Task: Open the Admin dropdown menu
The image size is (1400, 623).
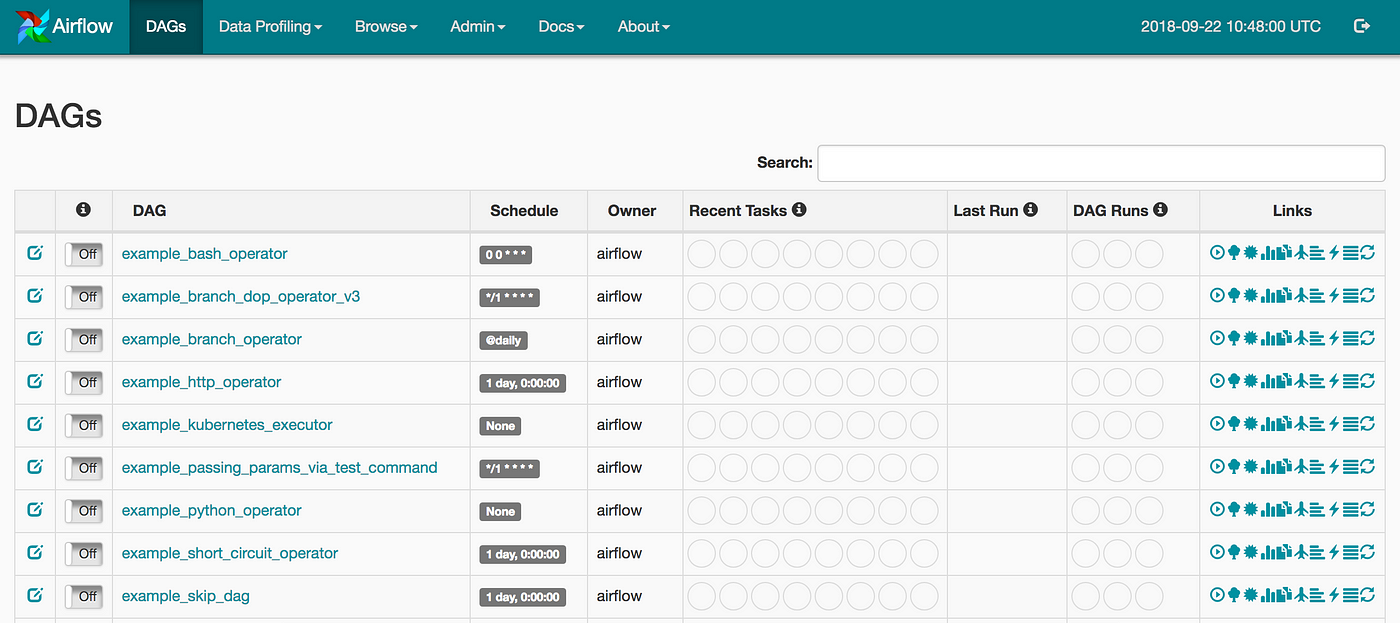Action: (x=478, y=27)
